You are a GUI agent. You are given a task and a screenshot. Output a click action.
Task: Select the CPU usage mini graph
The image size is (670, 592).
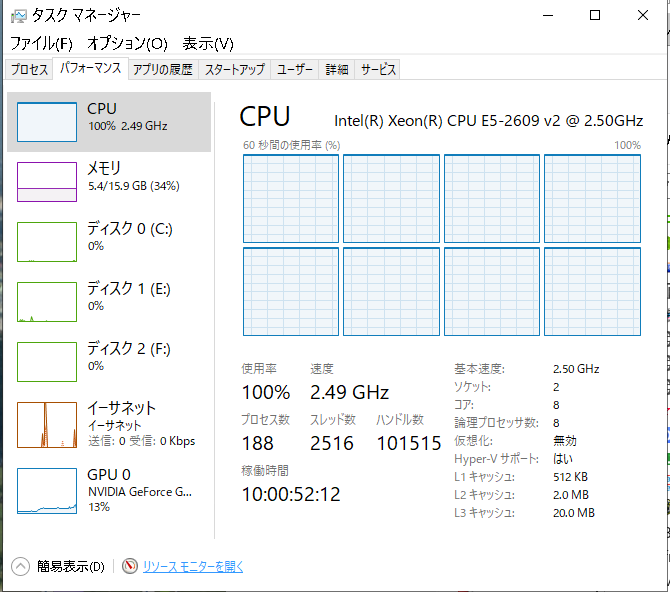[x=47, y=122]
